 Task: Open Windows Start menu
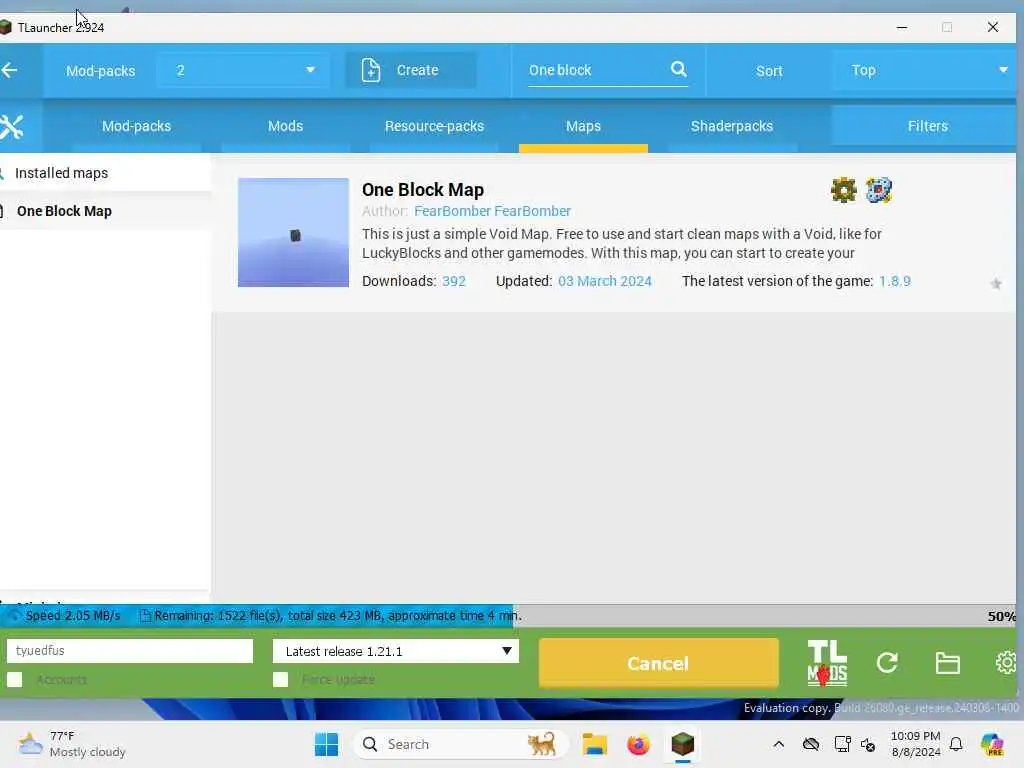326,744
